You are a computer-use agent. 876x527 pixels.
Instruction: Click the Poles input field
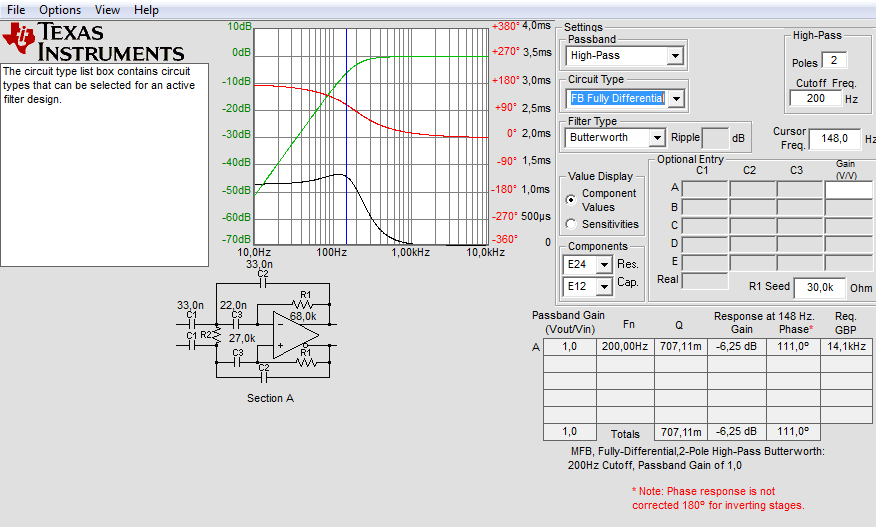834,60
